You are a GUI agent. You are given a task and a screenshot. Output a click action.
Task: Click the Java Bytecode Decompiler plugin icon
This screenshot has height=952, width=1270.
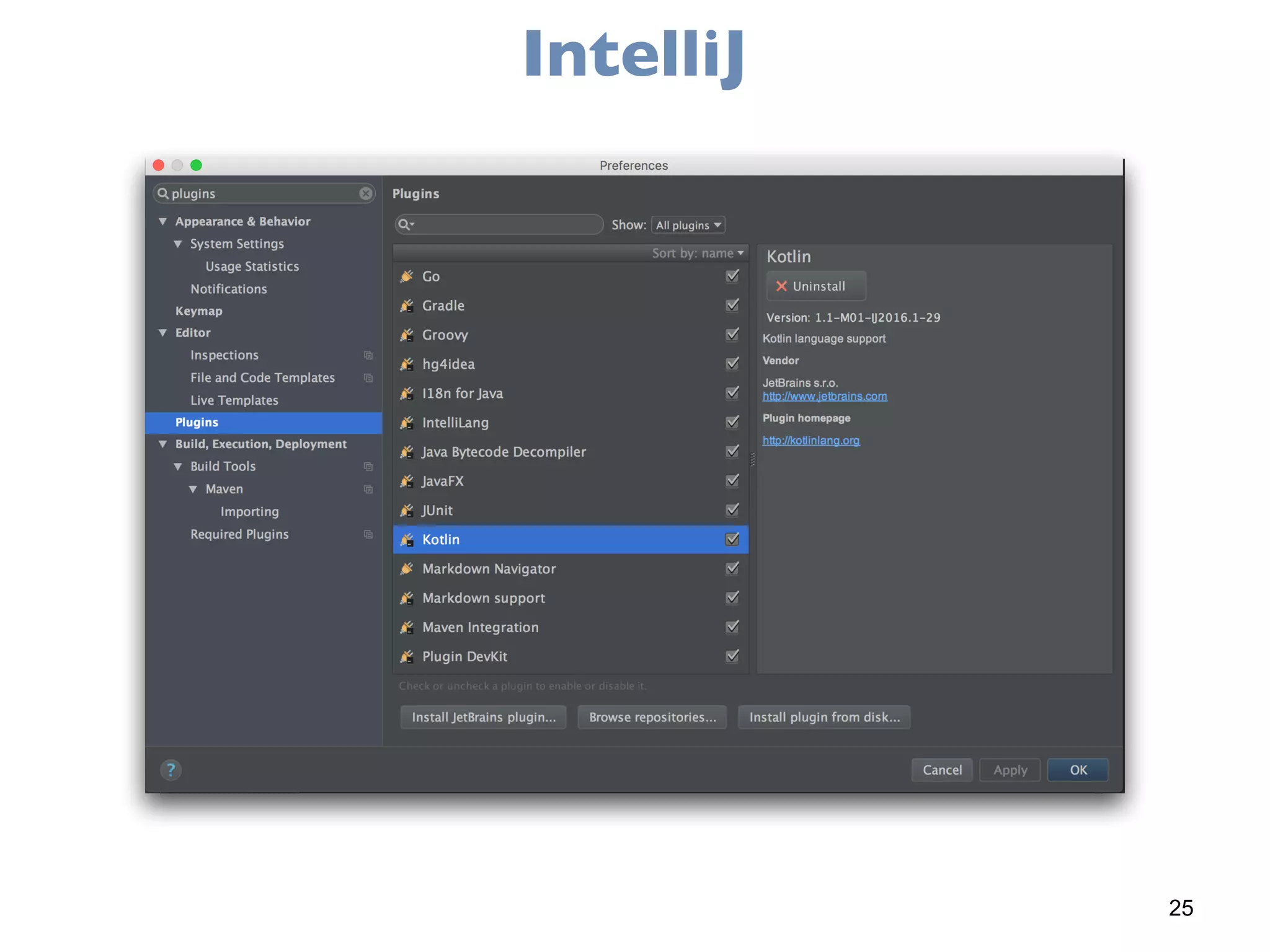(407, 452)
